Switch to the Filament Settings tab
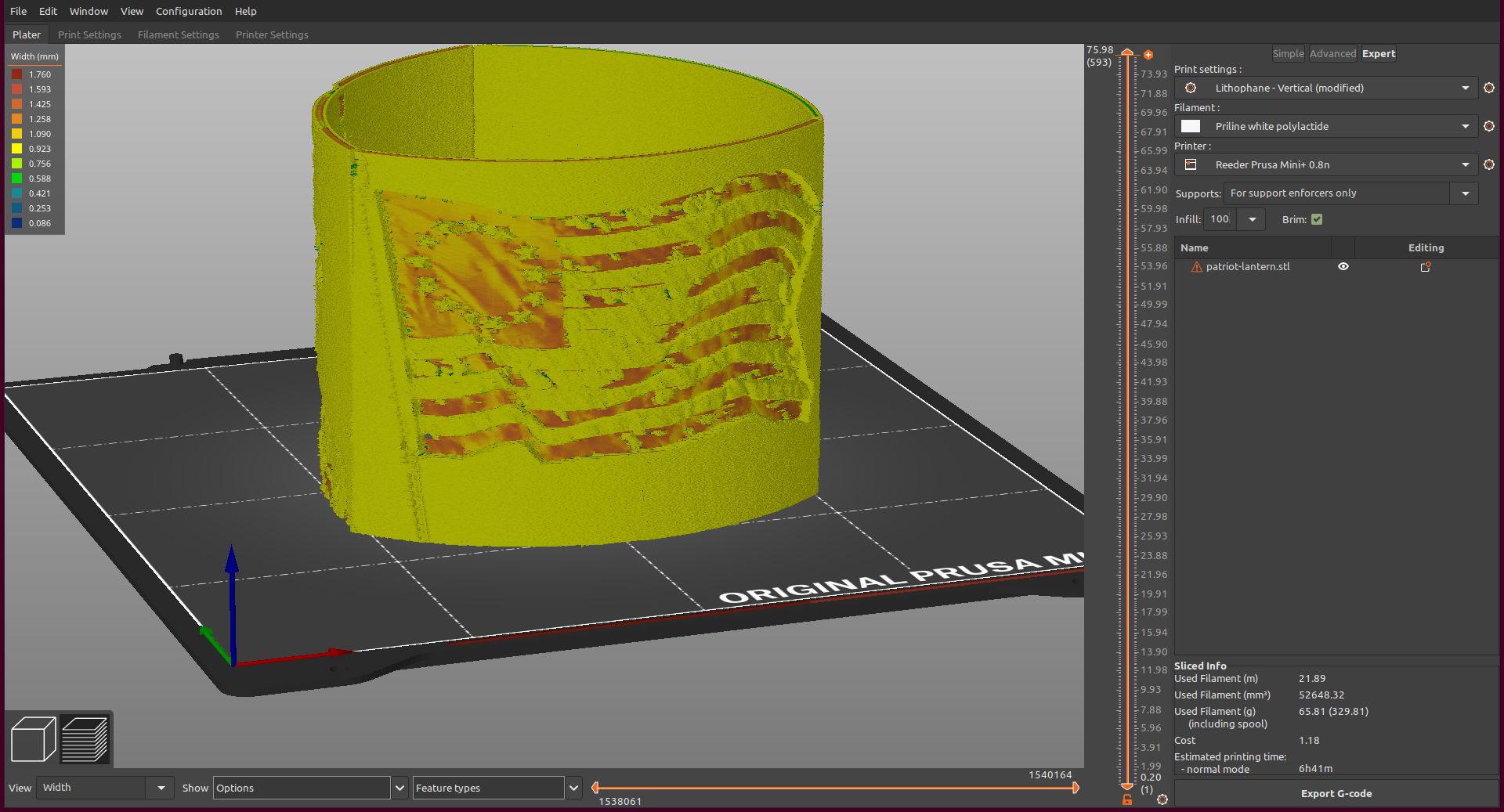1504x812 pixels. [179, 34]
